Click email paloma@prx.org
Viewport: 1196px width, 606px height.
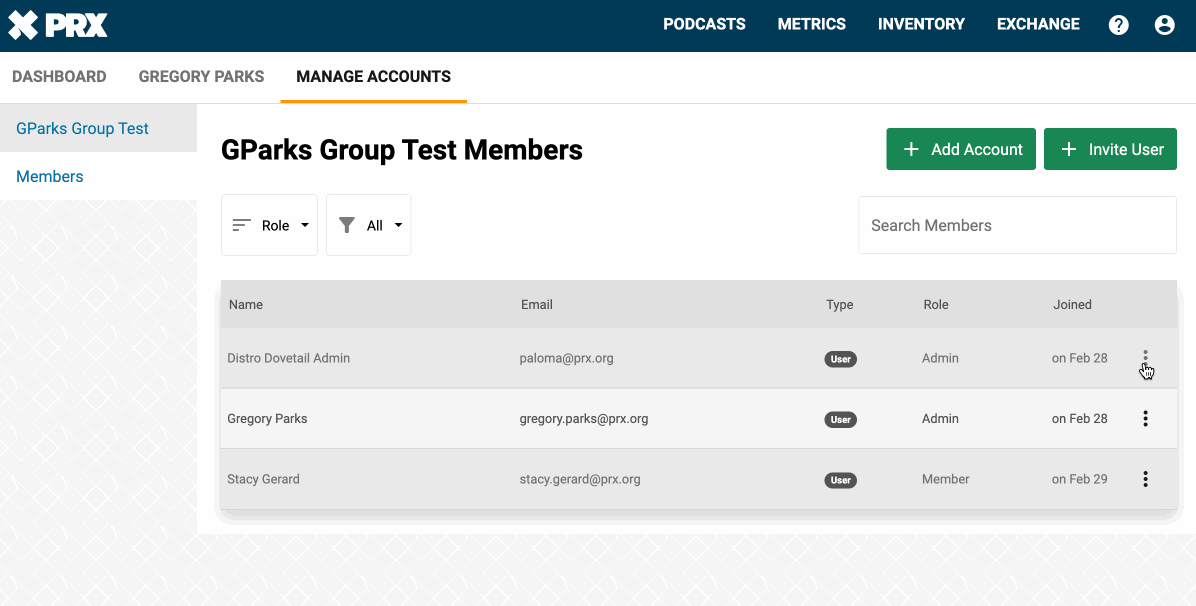[566, 358]
